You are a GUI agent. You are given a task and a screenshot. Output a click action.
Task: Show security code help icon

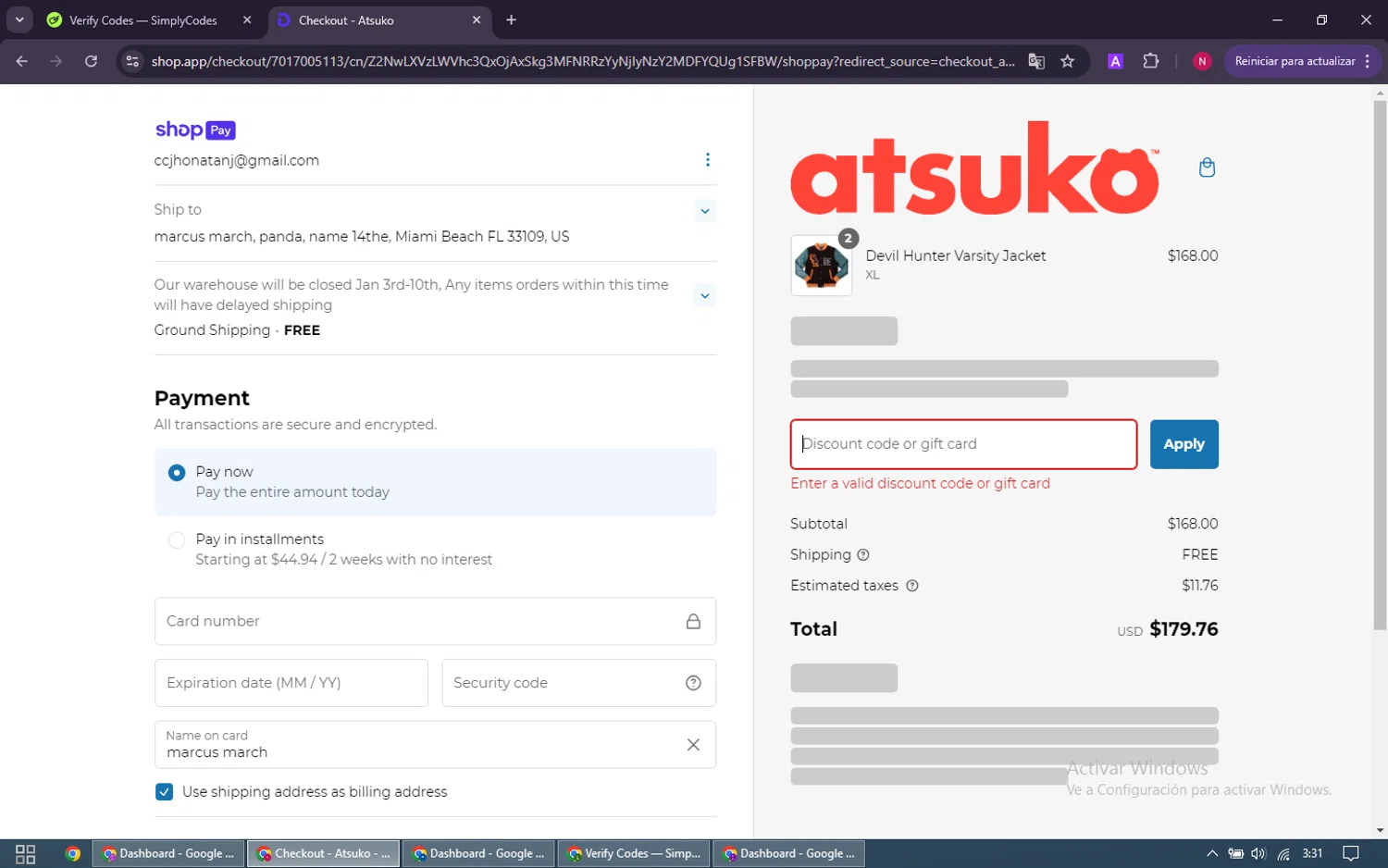click(x=693, y=683)
